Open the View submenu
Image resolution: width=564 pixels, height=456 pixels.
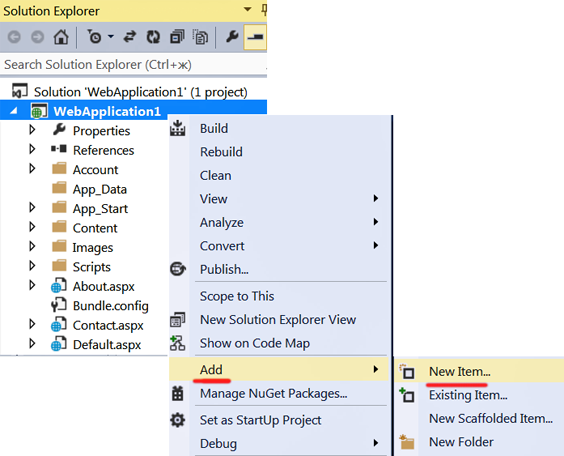click(x=280, y=199)
